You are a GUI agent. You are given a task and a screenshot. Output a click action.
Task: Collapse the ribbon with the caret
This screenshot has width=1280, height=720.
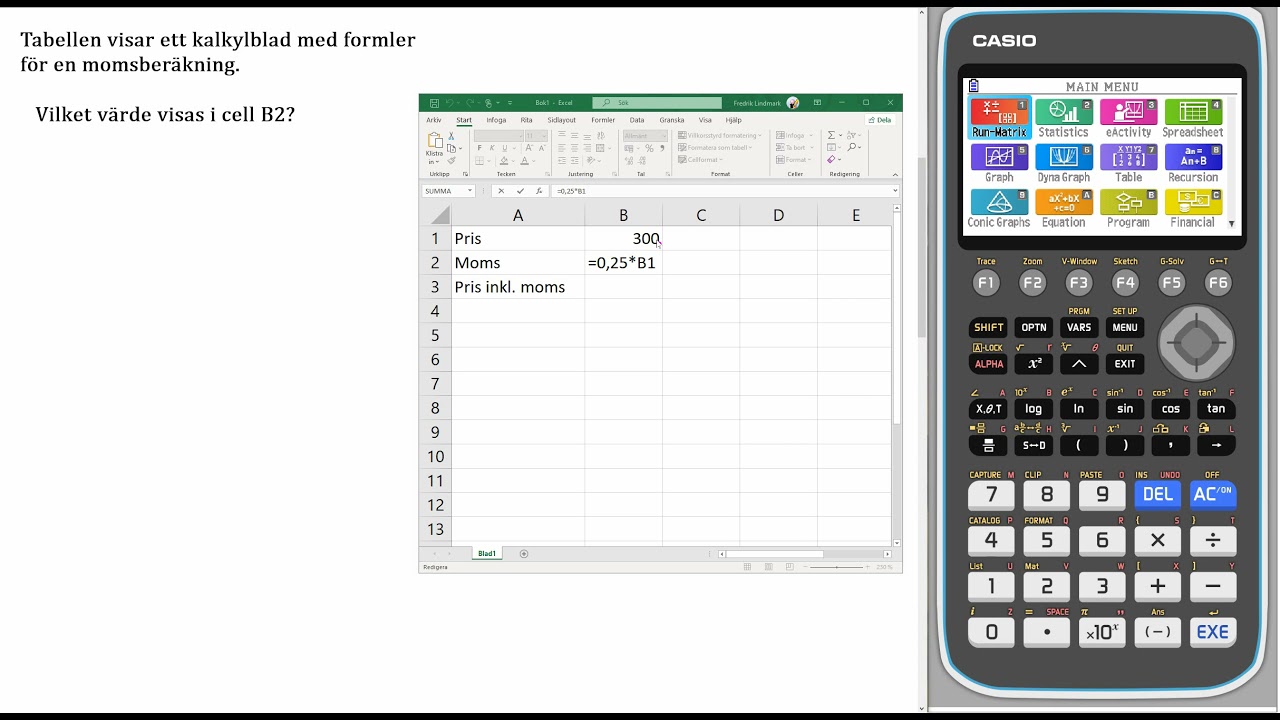pos(895,174)
